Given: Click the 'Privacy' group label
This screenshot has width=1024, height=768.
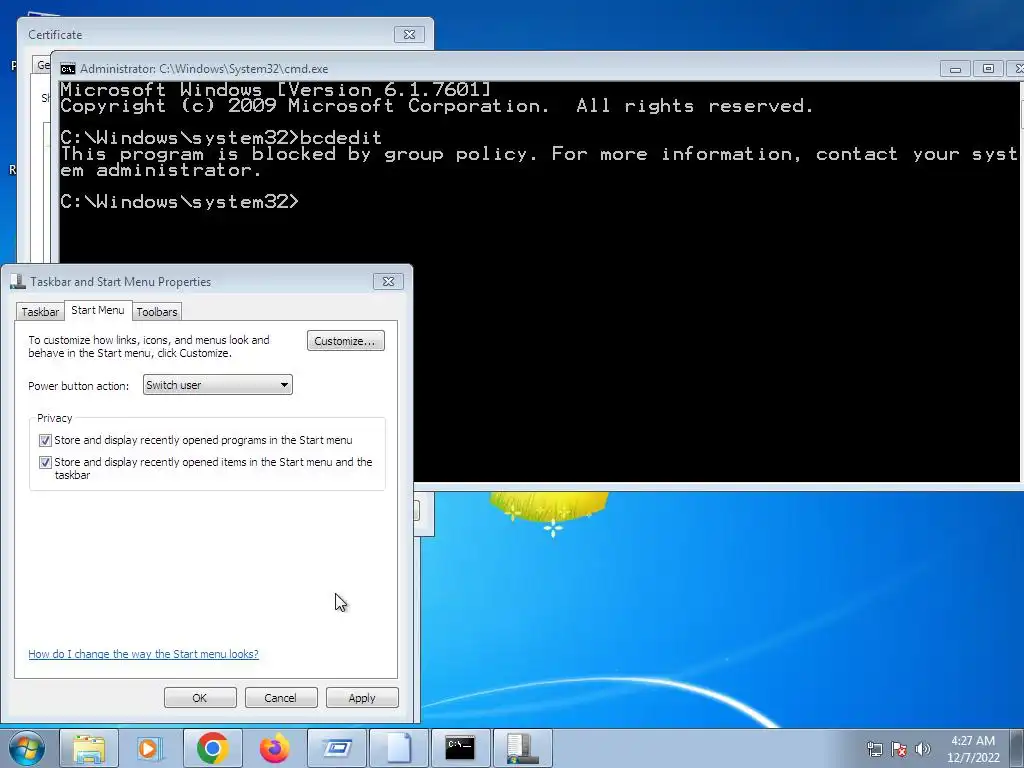Looking at the screenshot, I should (x=54, y=418).
